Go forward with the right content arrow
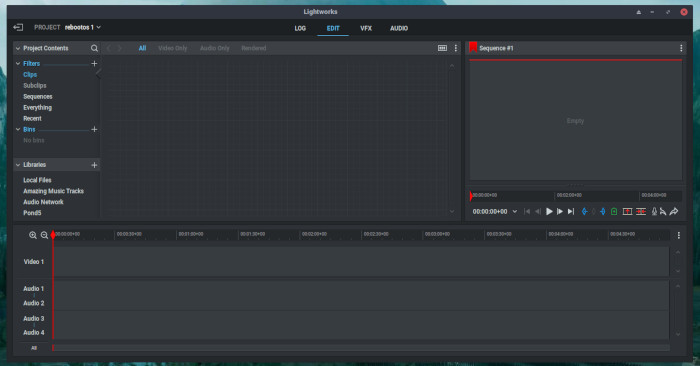The image size is (700, 366). click(x=119, y=48)
